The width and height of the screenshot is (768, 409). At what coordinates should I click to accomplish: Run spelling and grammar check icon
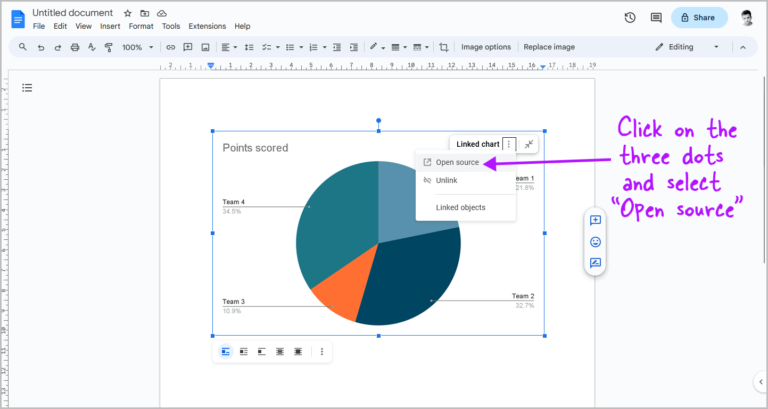[x=92, y=47]
